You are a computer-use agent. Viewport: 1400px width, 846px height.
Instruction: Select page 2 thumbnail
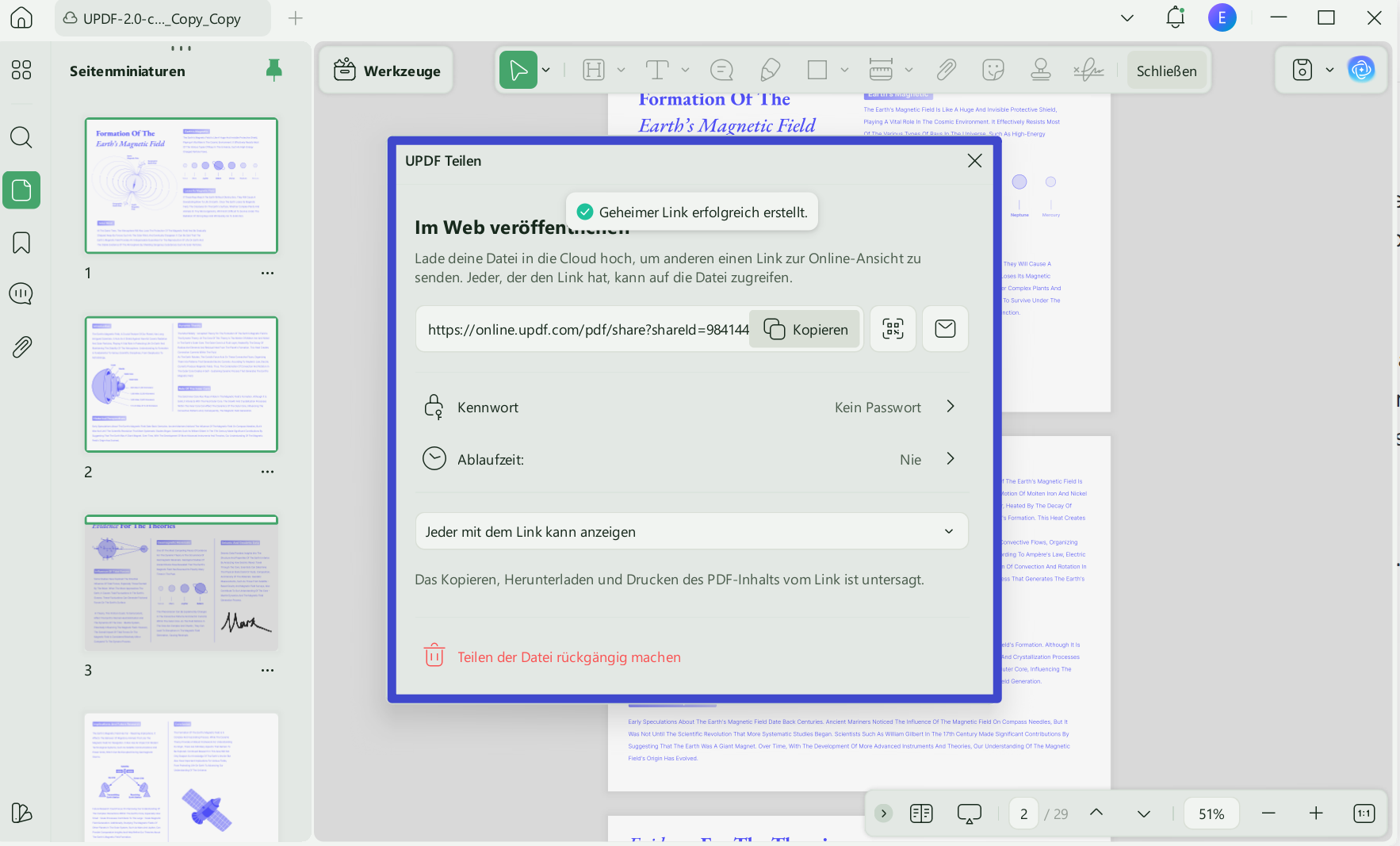click(x=182, y=385)
